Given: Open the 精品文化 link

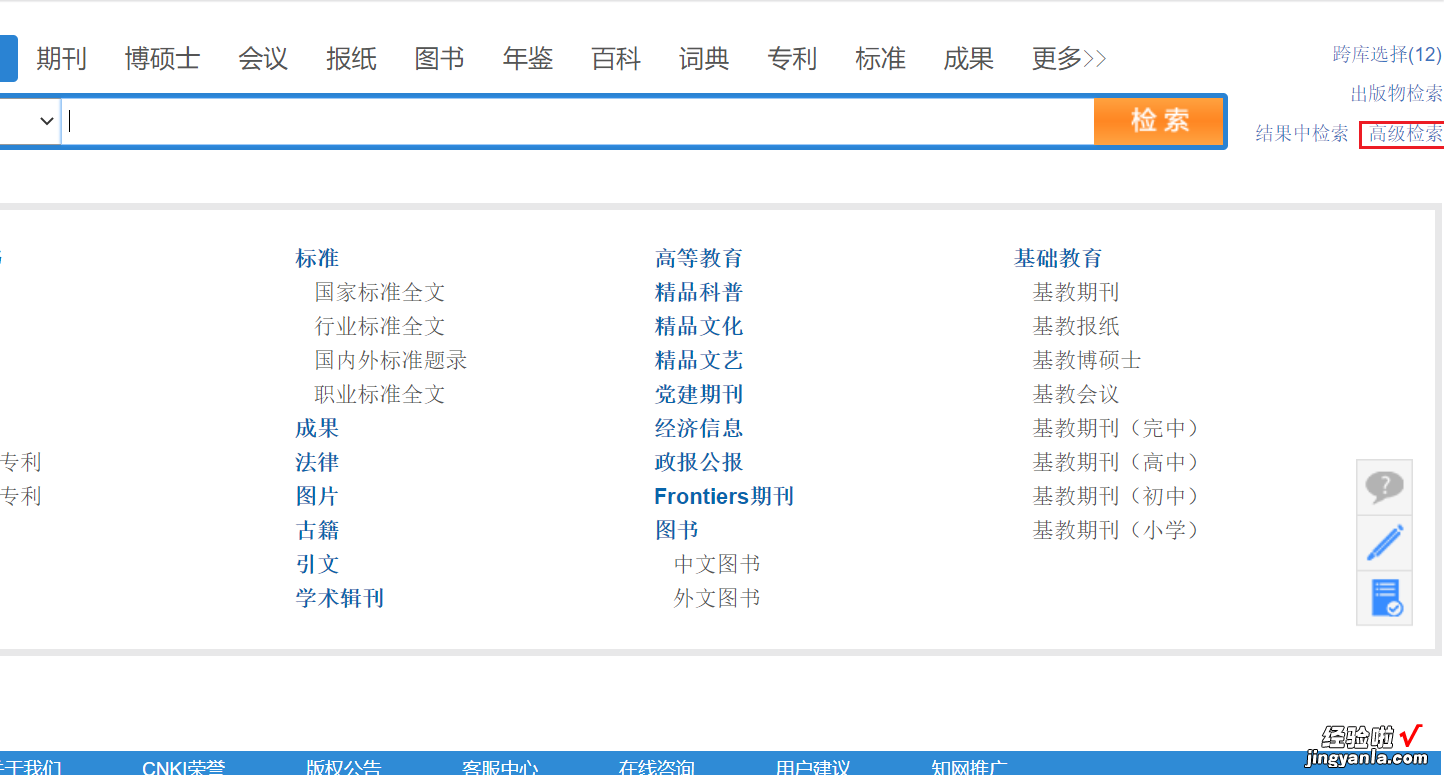Looking at the screenshot, I should pos(699,326).
